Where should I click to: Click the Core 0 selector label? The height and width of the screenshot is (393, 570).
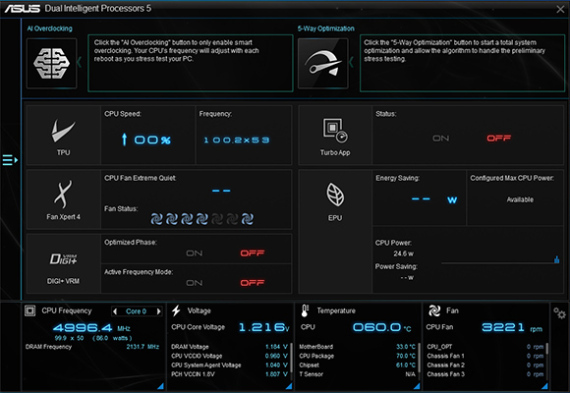click(136, 311)
